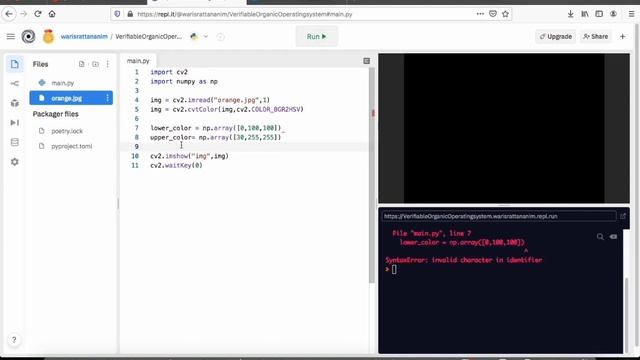Image resolution: width=640 pixels, height=360 pixels.
Task: Bookmark this page with the star
Action: pos(505,14)
